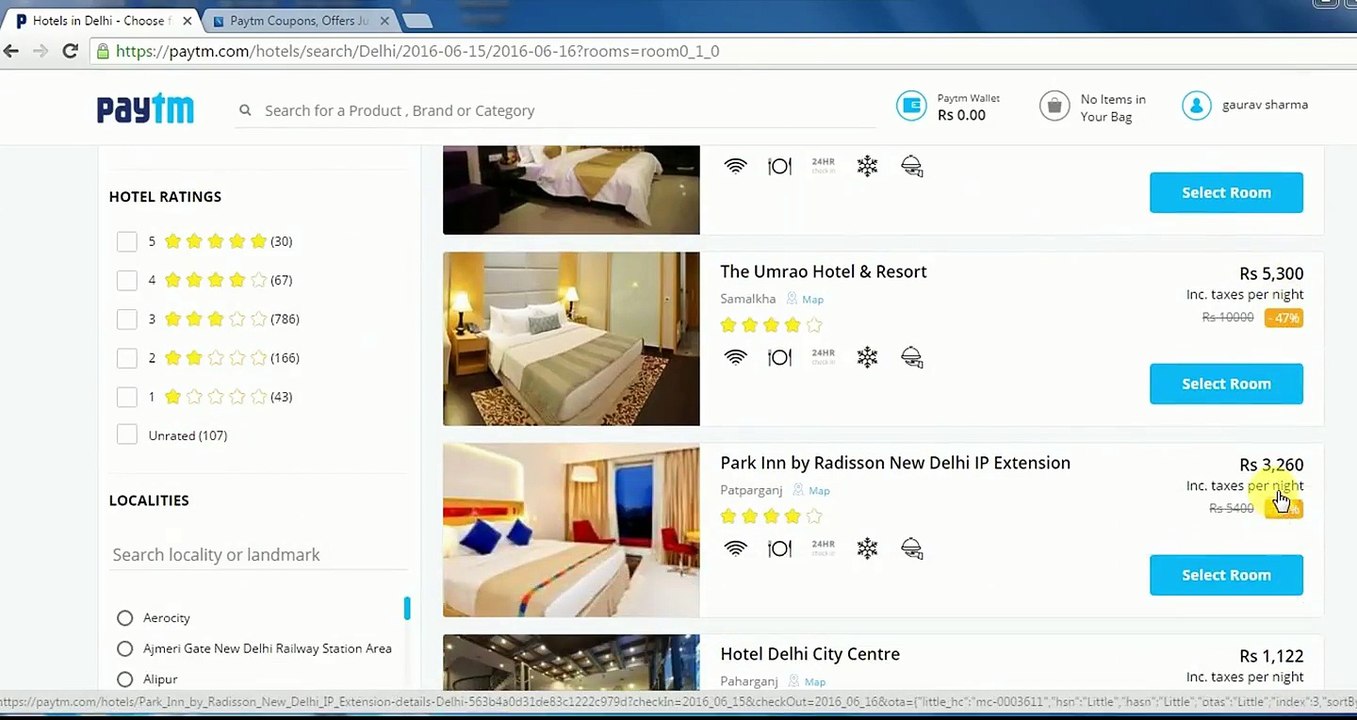Viewport: 1357px width, 720px height.
Task: Tick the 4 star rating checkbox
Action: (x=126, y=280)
